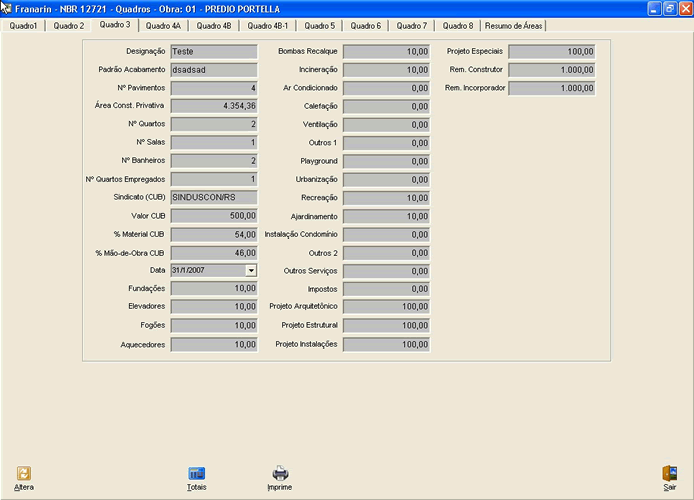The image size is (694, 500).
Task: Minimize the Franarin window
Action: (x=655, y=8)
